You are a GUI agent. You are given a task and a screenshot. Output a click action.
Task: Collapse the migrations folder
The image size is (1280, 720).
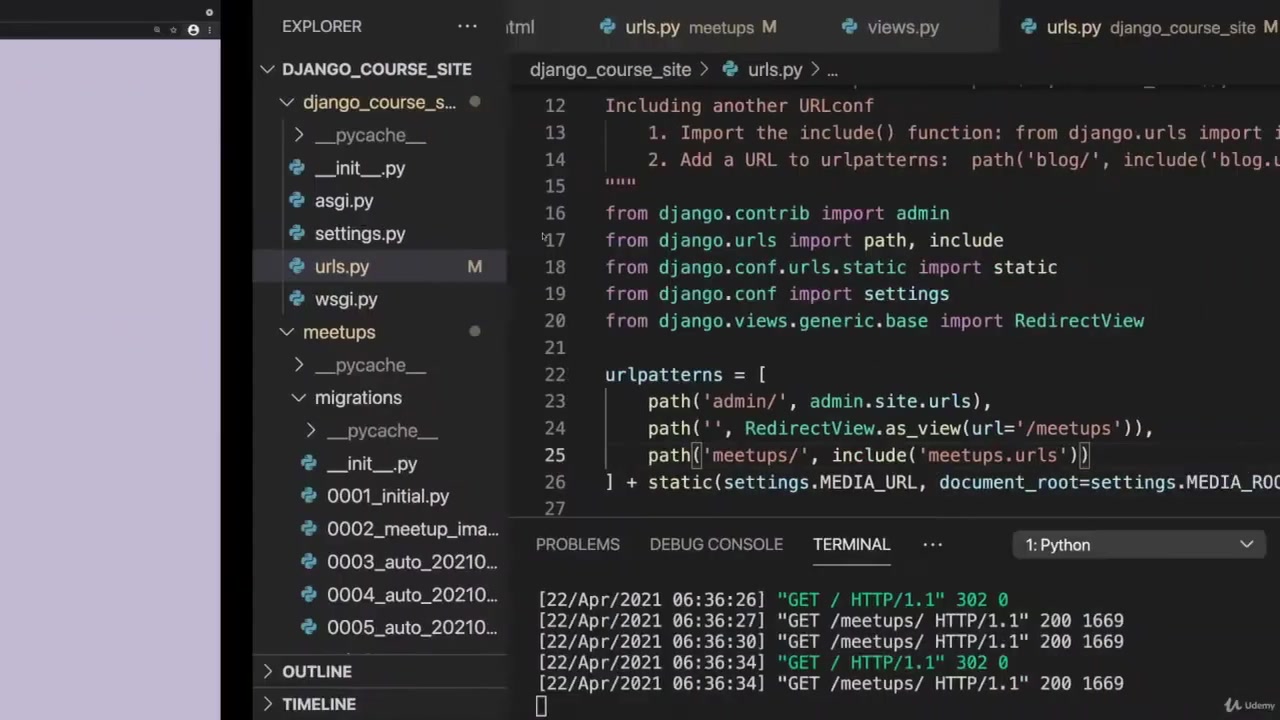pos(298,398)
